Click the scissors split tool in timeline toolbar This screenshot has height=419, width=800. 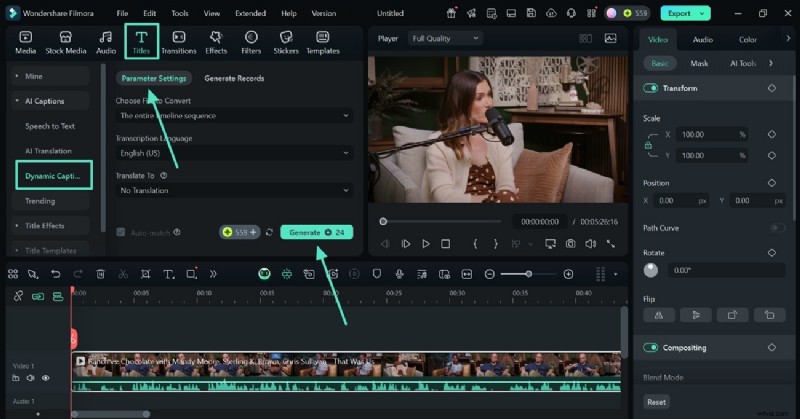[x=123, y=274]
